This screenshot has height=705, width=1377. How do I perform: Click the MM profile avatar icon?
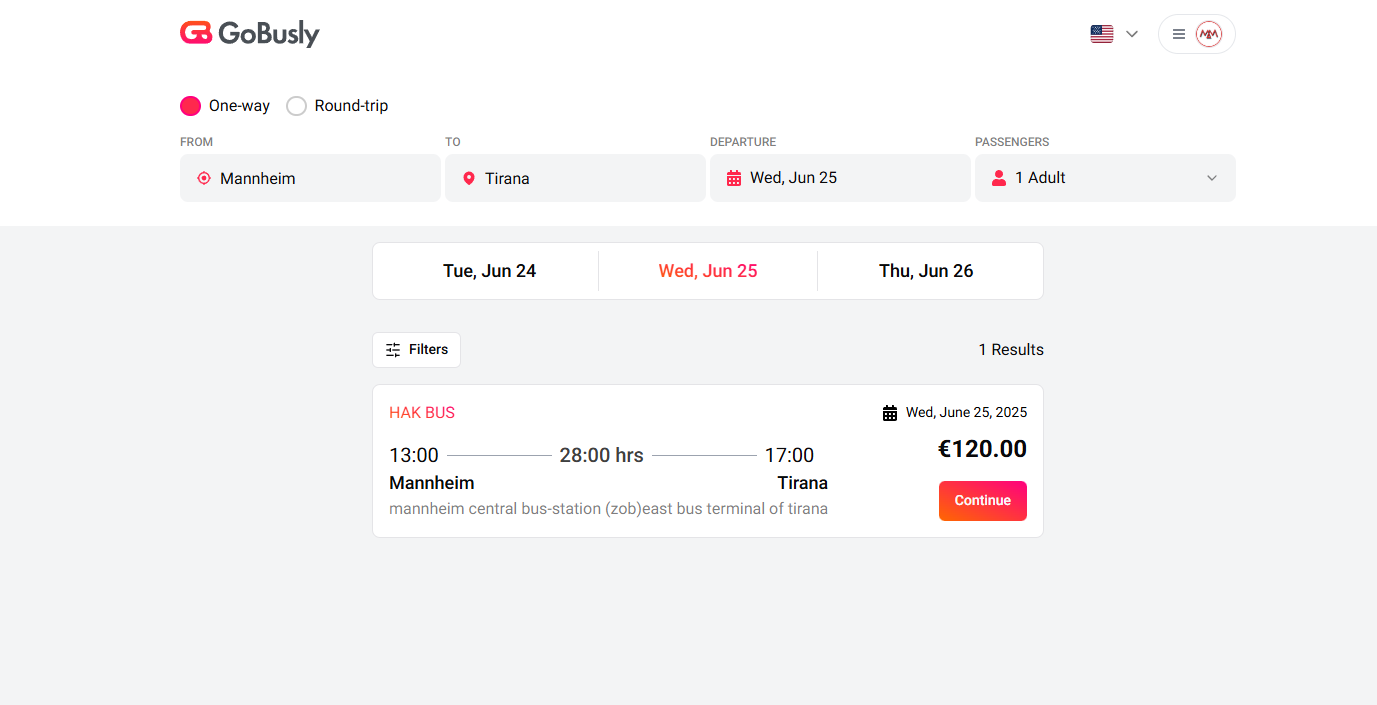coord(1209,34)
